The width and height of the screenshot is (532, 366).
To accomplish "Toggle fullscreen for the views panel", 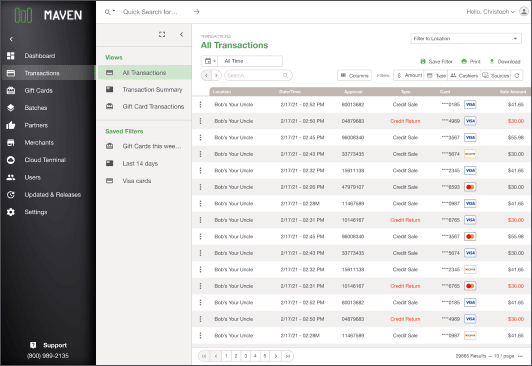I will pyautogui.click(x=162, y=34).
